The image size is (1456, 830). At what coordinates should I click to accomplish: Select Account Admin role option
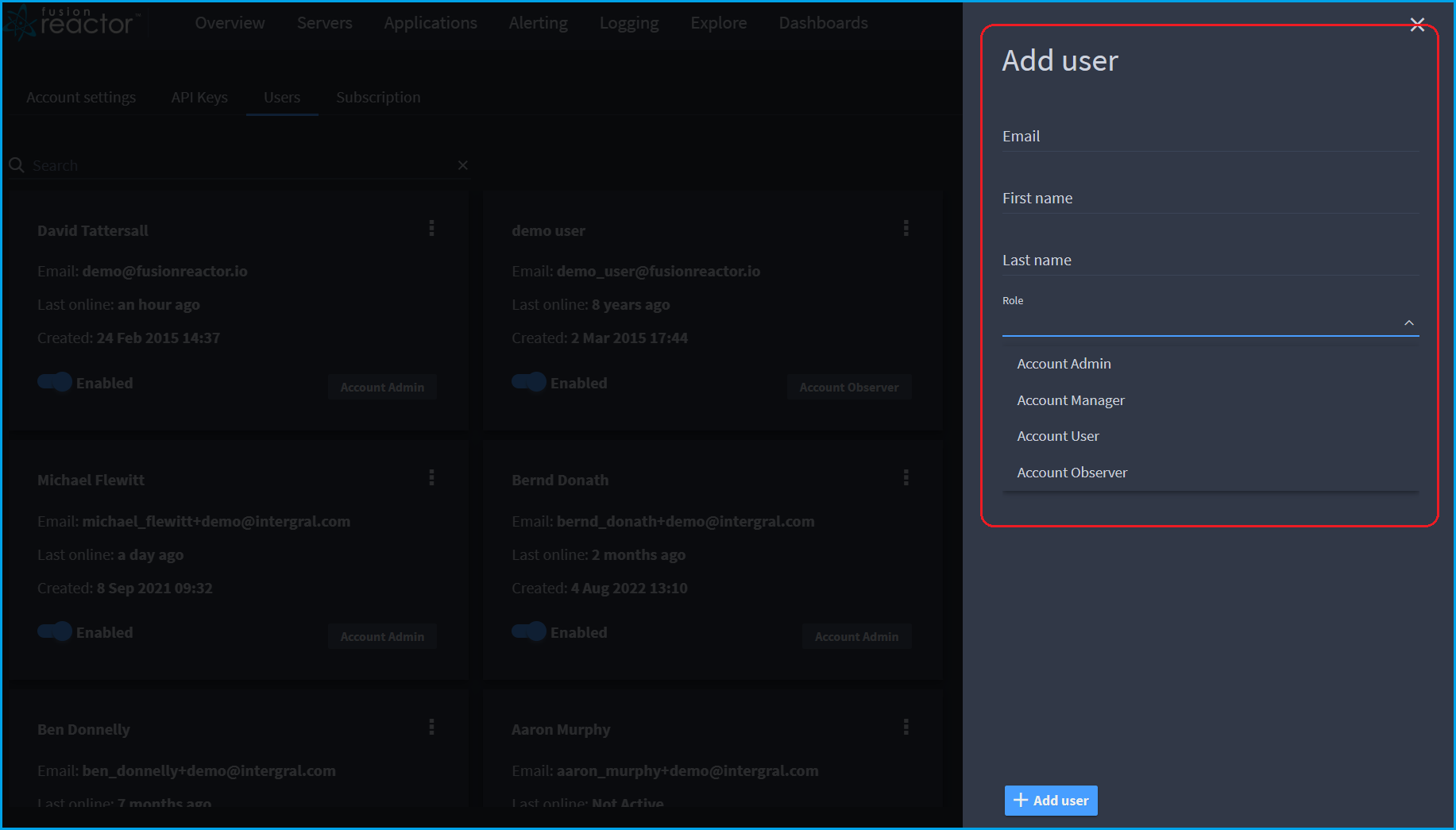pyautogui.click(x=1210, y=364)
